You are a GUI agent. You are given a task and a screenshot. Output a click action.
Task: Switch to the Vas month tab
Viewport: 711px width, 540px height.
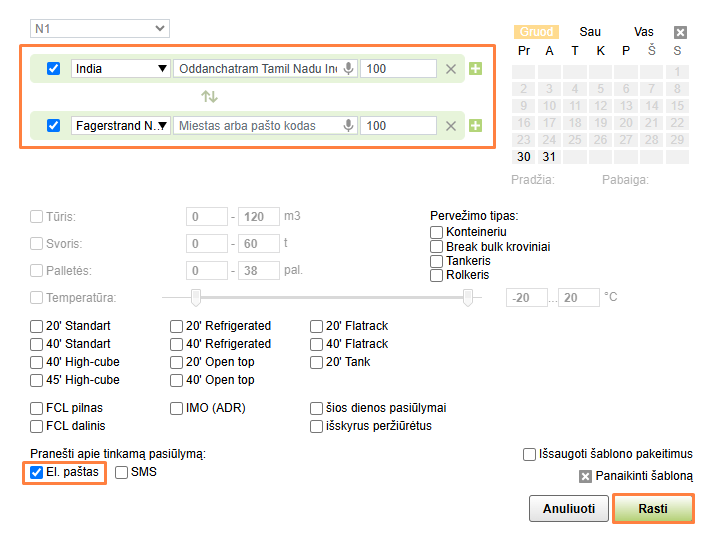tap(644, 32)
